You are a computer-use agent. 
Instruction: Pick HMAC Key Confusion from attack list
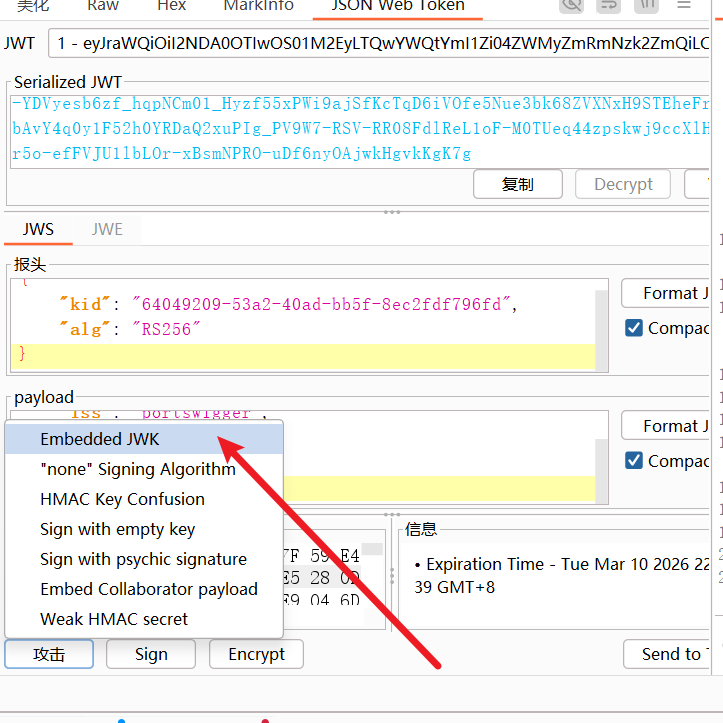pos(122,499)
